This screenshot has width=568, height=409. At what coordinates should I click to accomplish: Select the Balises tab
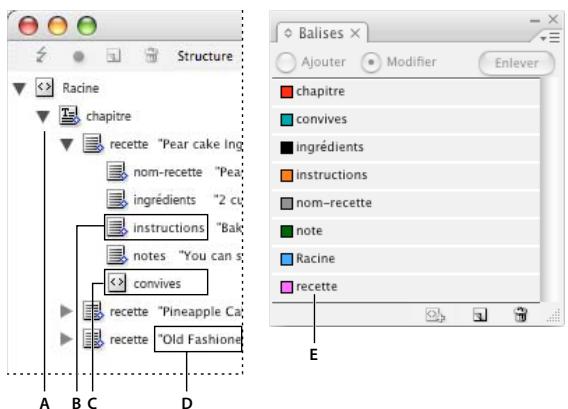click(x=321, y=33)
